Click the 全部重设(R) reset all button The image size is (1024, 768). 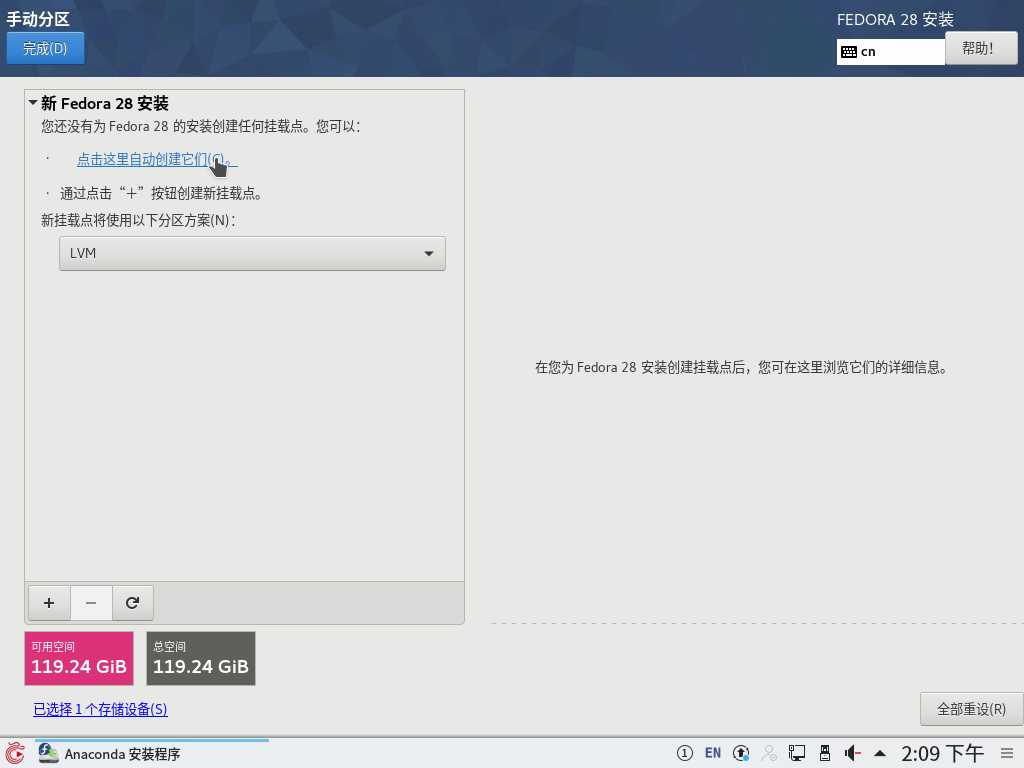pyautogui.click(x=971, y=709)
